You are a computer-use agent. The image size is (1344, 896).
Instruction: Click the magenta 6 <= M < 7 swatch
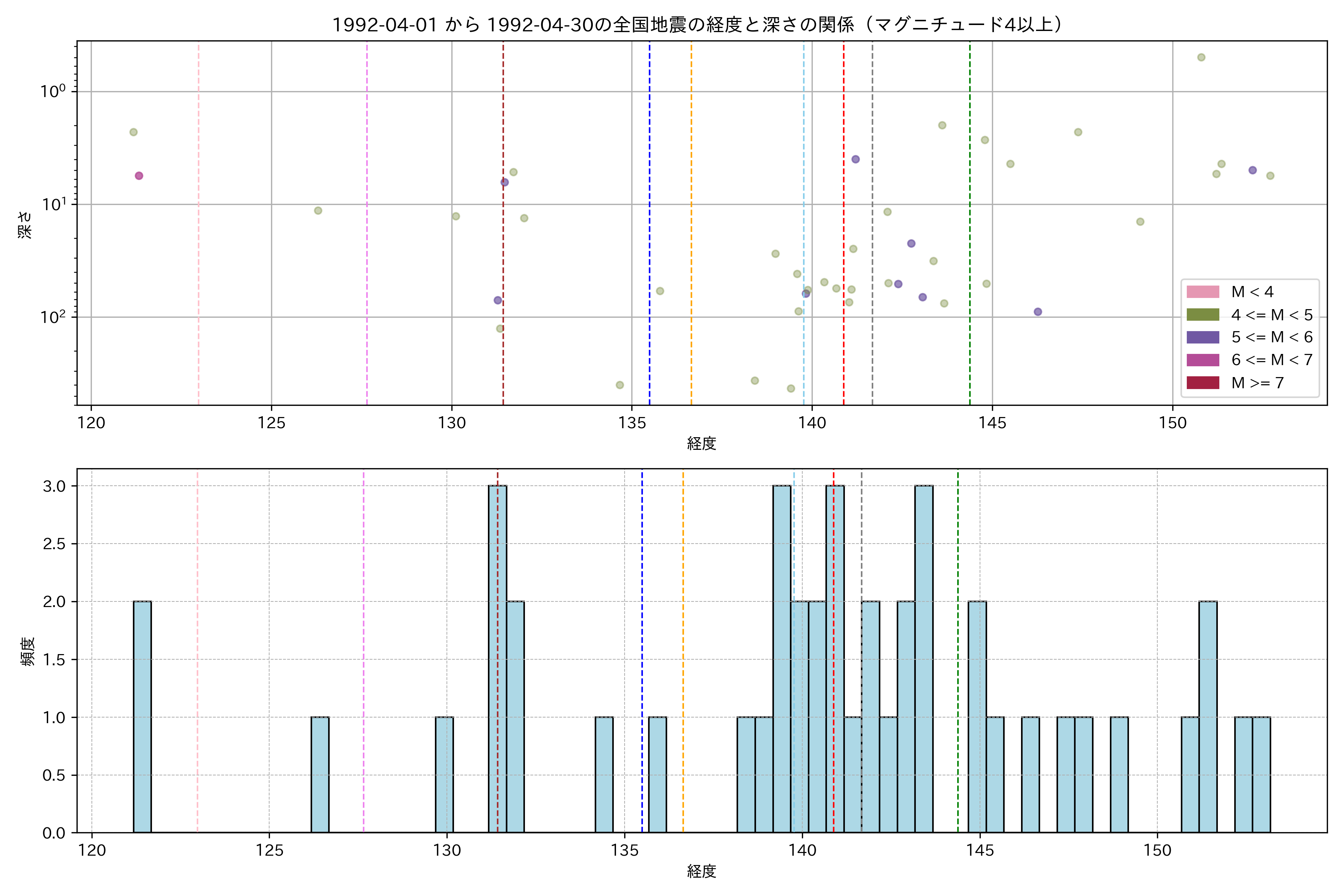[x=1202, y=360]
